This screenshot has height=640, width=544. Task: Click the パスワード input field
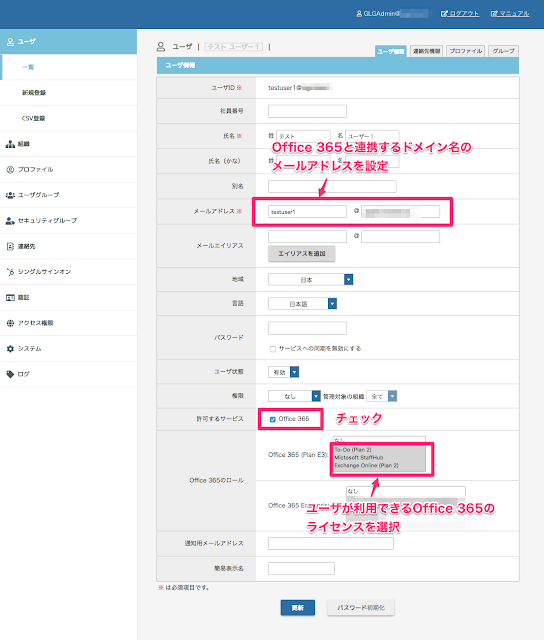tap(307, 328)
